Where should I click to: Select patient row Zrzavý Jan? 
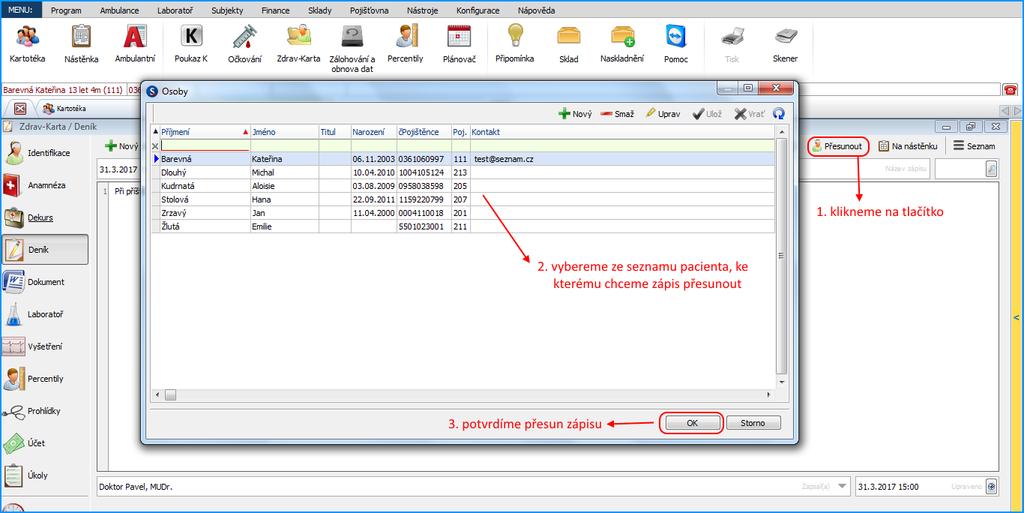click(x=463, y=213)
